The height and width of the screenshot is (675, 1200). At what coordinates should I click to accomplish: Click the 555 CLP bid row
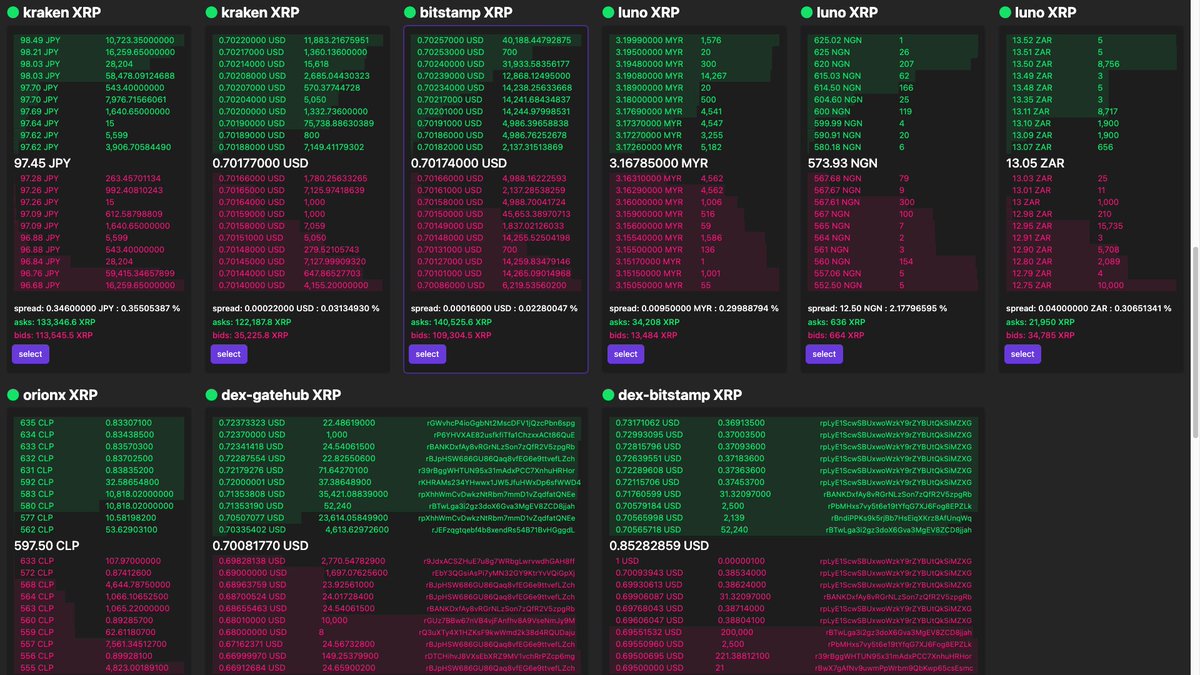click(x=97, y=667)
